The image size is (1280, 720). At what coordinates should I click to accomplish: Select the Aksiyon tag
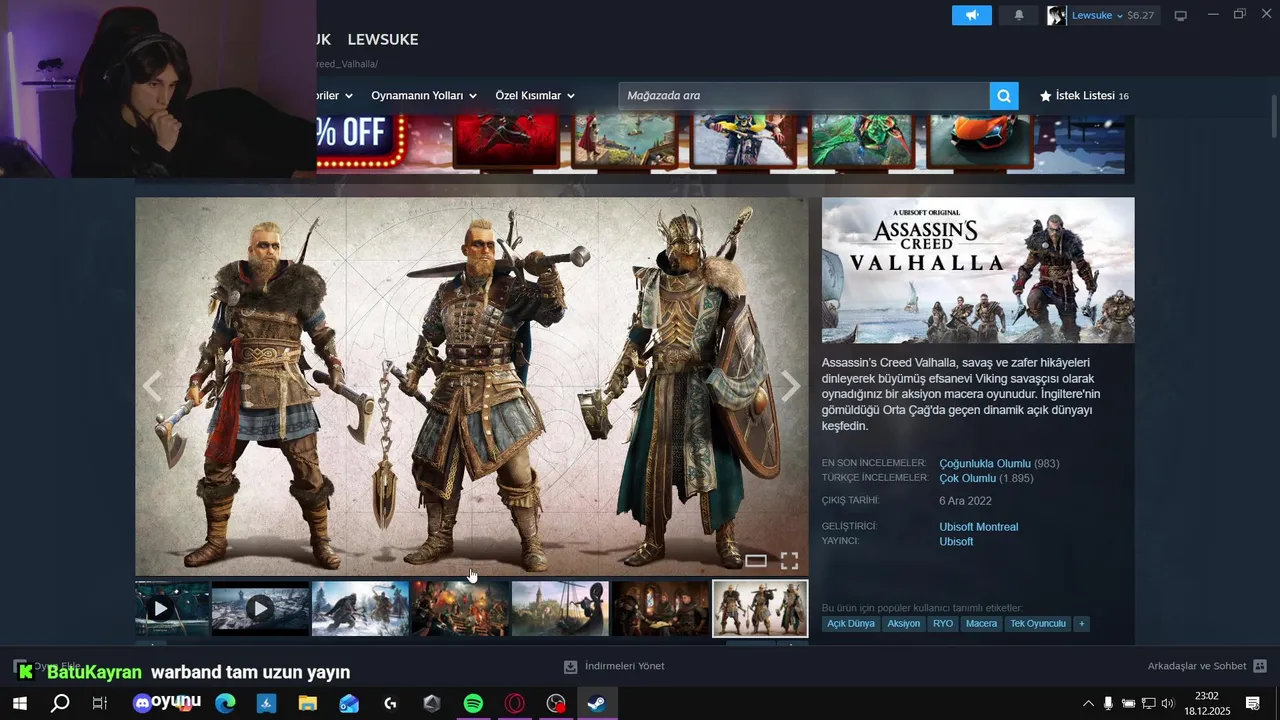point(904,623)
